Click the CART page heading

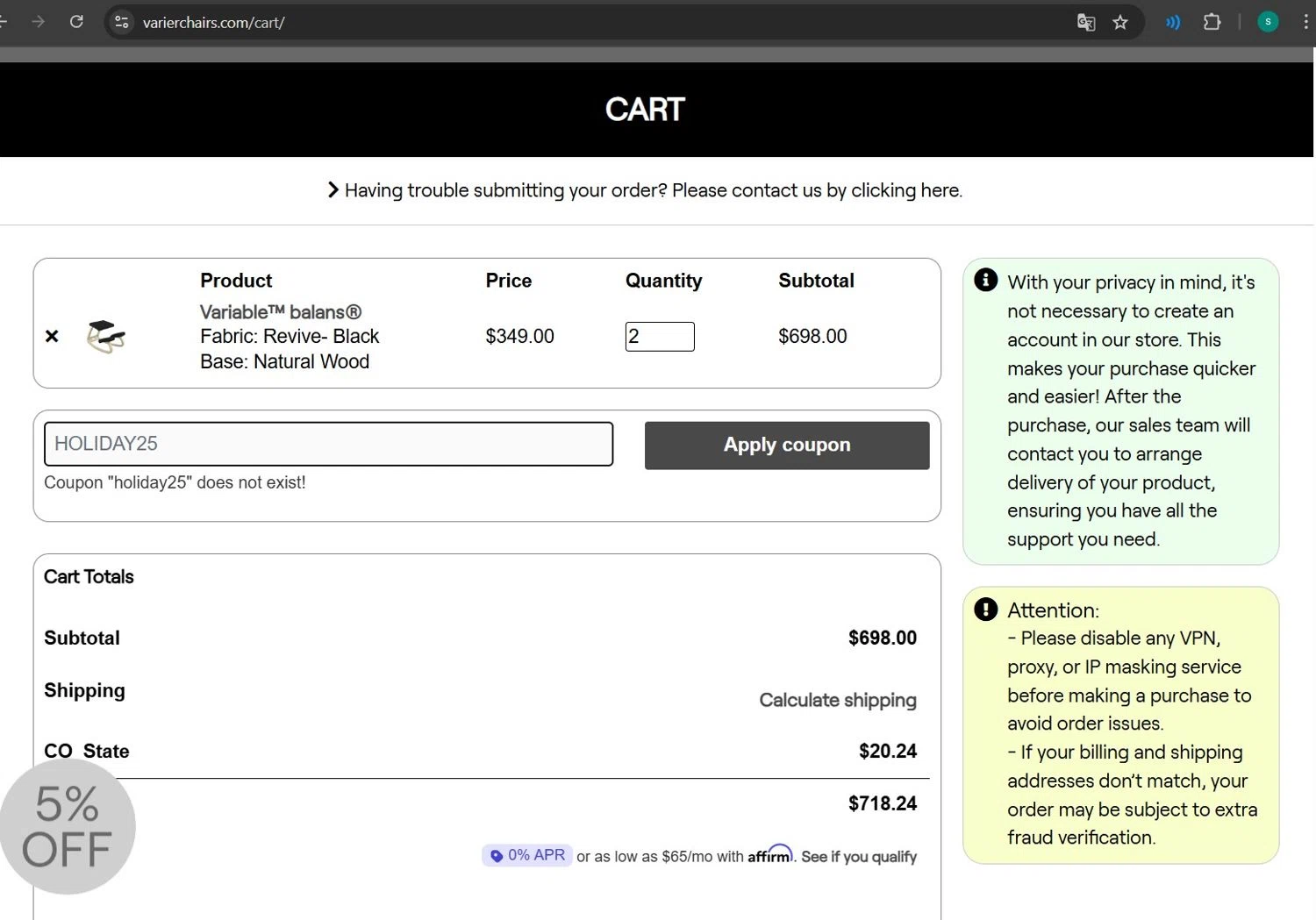point(645,110)
